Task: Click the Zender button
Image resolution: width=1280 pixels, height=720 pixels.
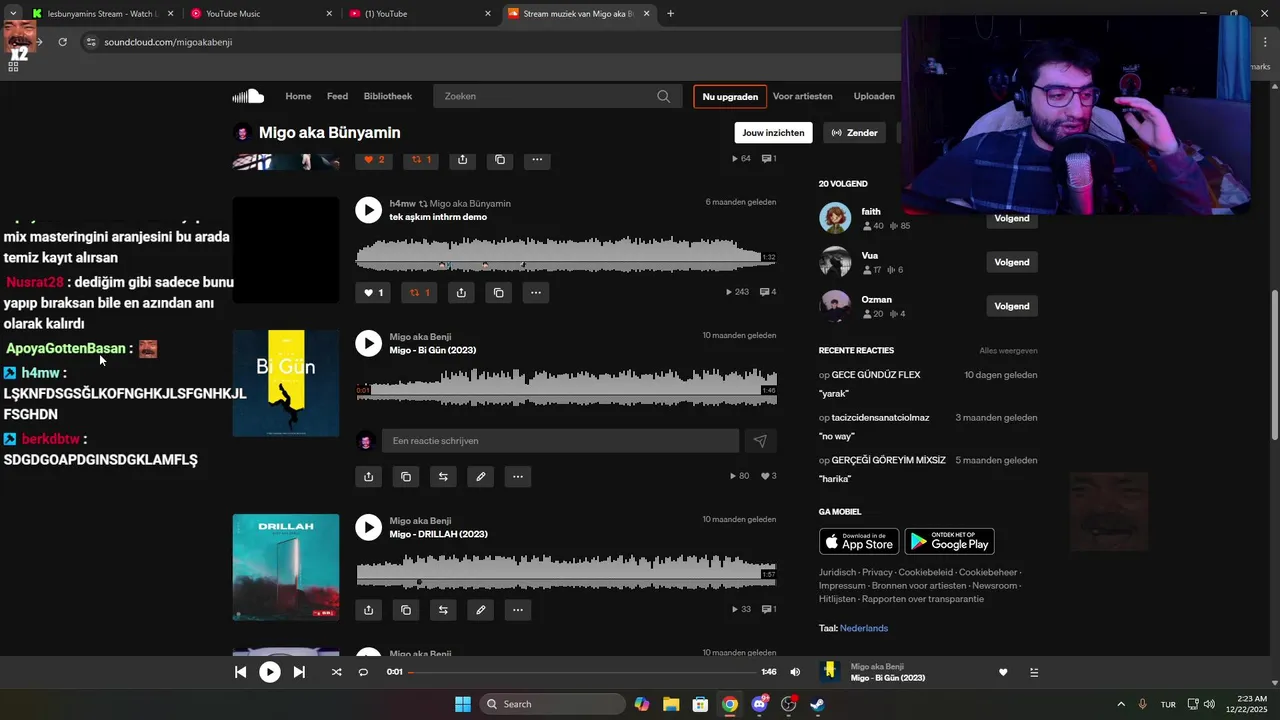Action: tap(854, 133)
